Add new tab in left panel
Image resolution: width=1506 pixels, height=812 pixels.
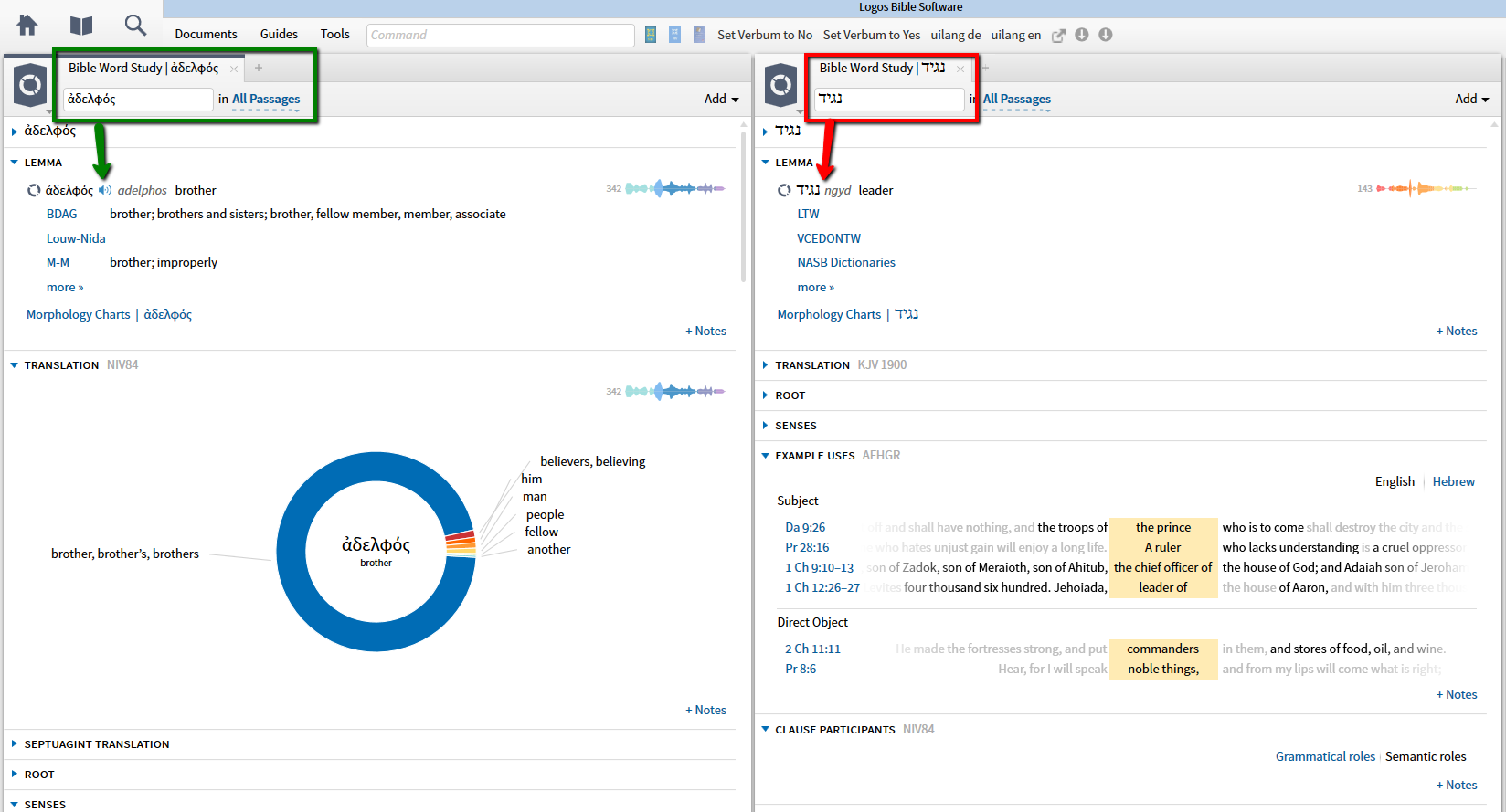coord(259,68)
